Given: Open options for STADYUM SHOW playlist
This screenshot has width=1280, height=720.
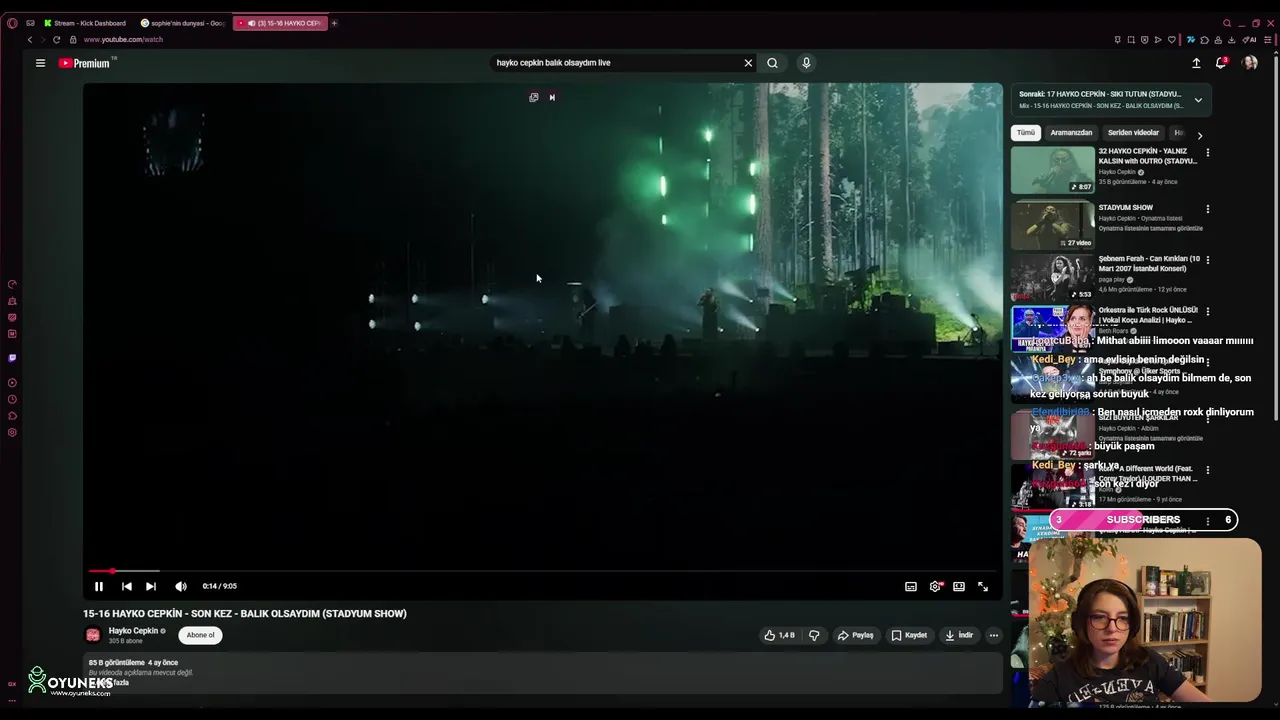Looking at the screenshot, I should click(x=1208, y=209).
